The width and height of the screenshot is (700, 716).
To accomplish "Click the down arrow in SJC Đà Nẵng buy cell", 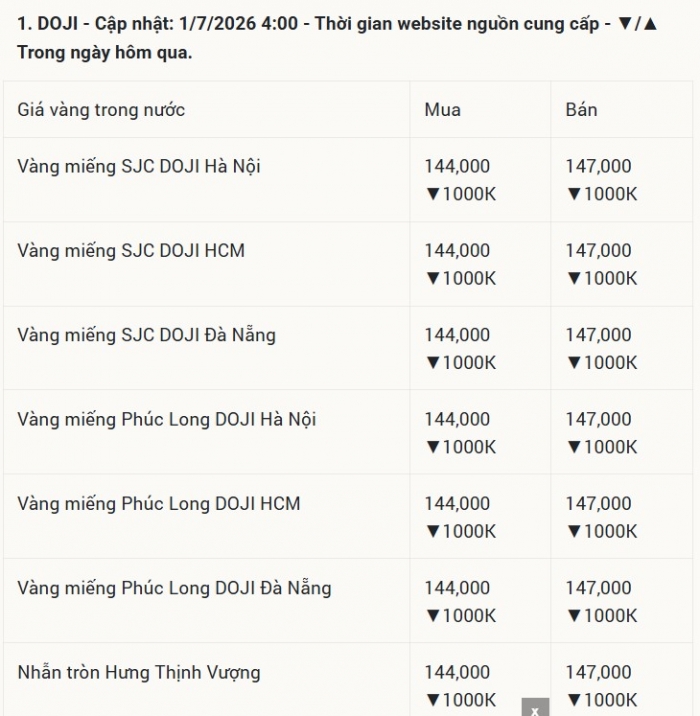I will pyautogui.click(x=432, y=363).
